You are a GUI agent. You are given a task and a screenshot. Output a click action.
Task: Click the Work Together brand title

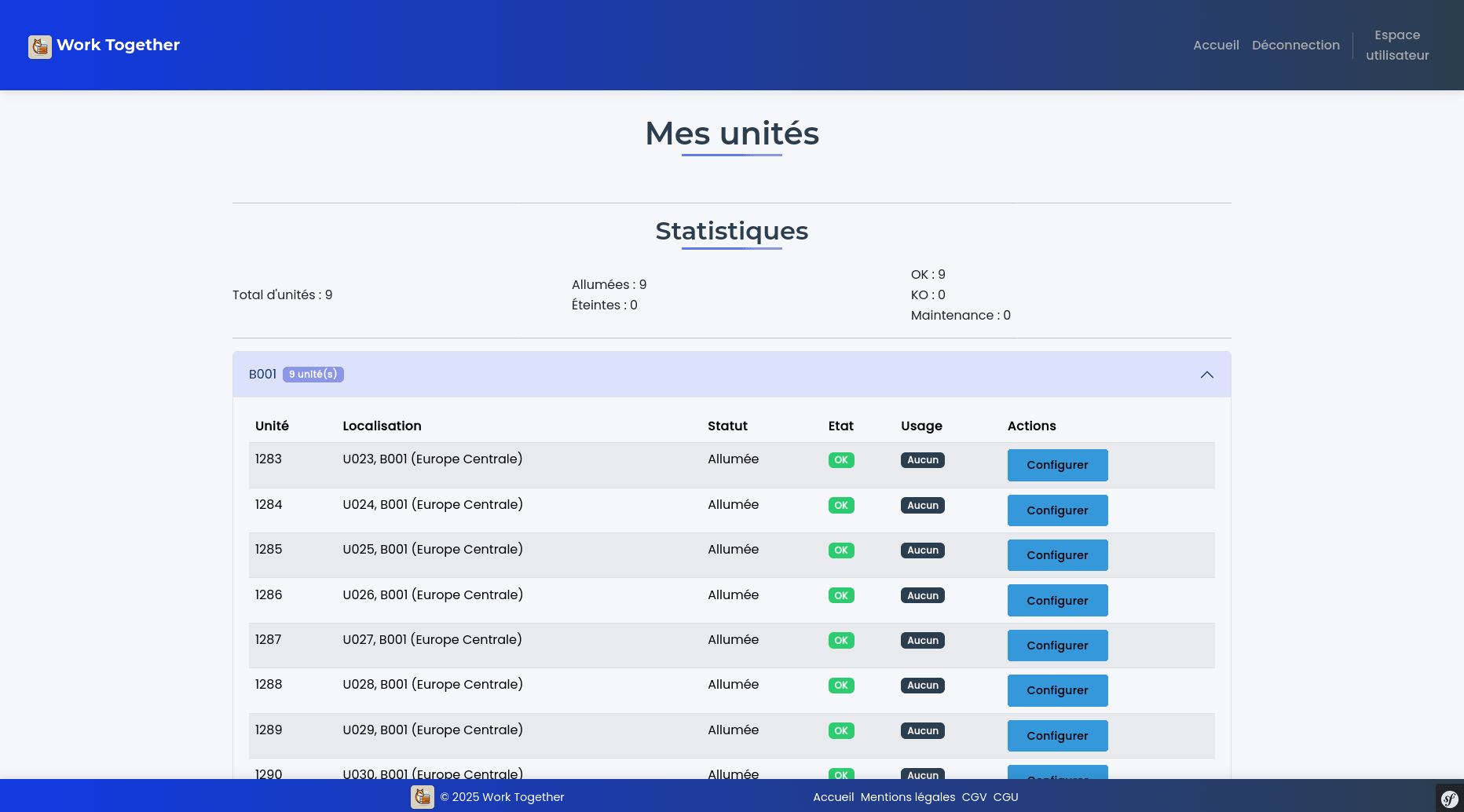(x=118, y=45)
